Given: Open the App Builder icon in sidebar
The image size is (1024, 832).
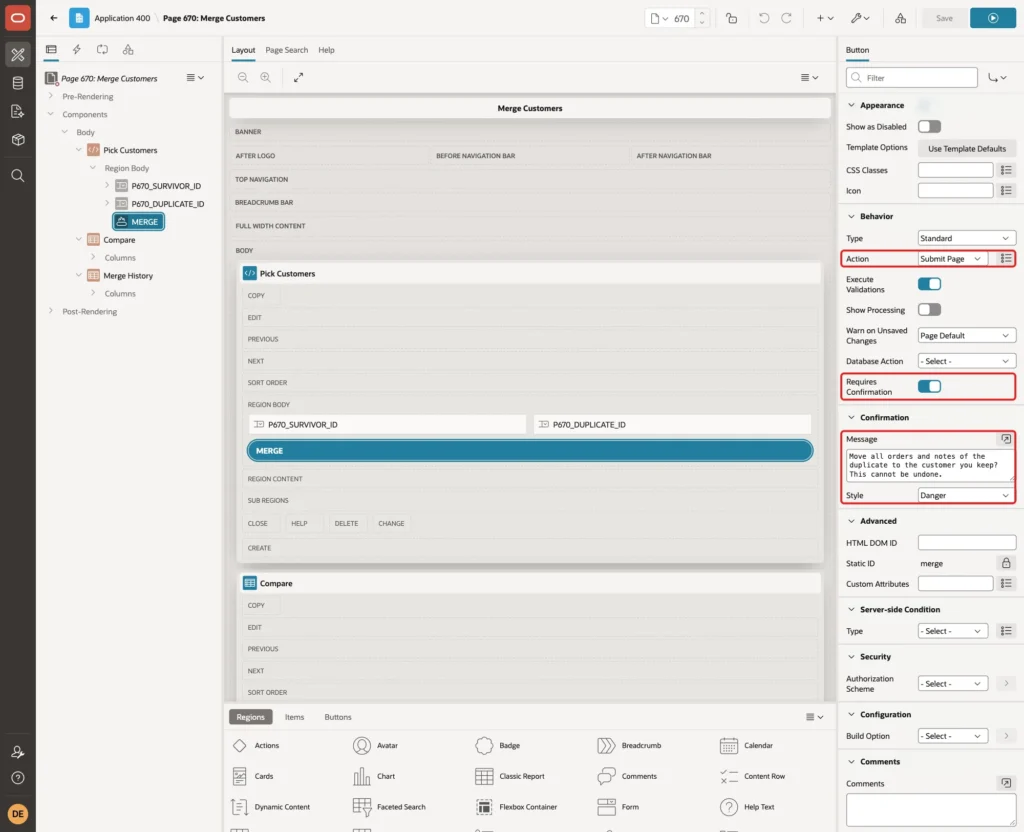Looking at the screenshot, I should pos(18,55).
